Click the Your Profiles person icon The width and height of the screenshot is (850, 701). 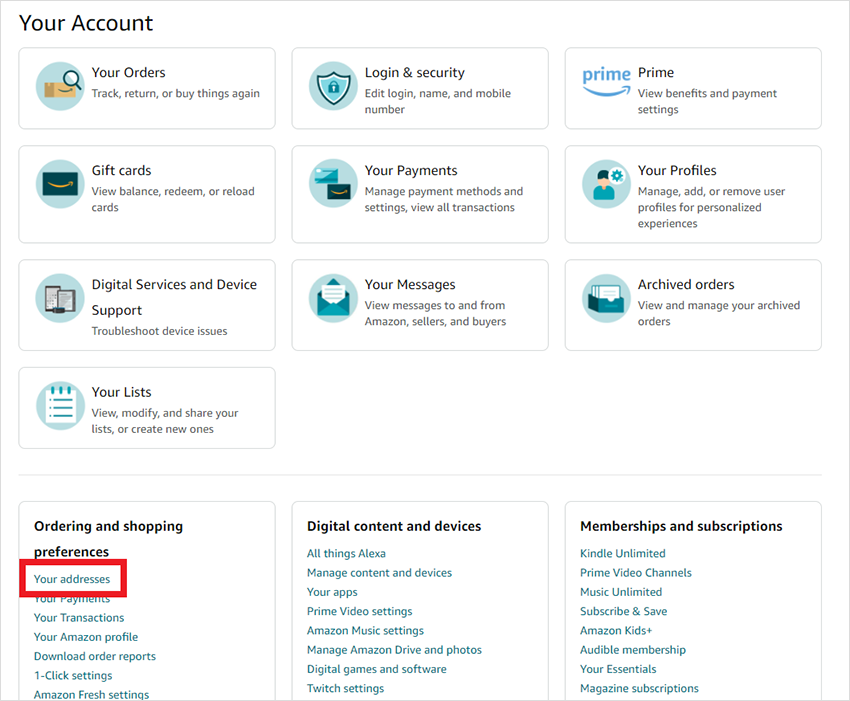point(606,184)
